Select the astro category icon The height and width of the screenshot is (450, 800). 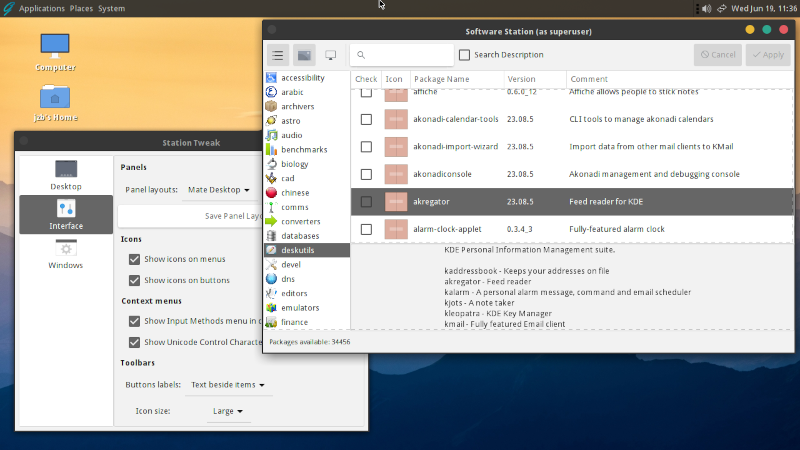coord(271,120)
